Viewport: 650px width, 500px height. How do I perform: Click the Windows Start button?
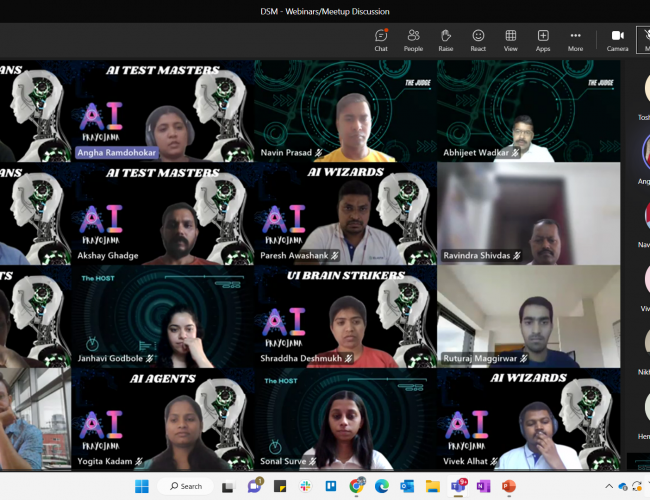142,486
